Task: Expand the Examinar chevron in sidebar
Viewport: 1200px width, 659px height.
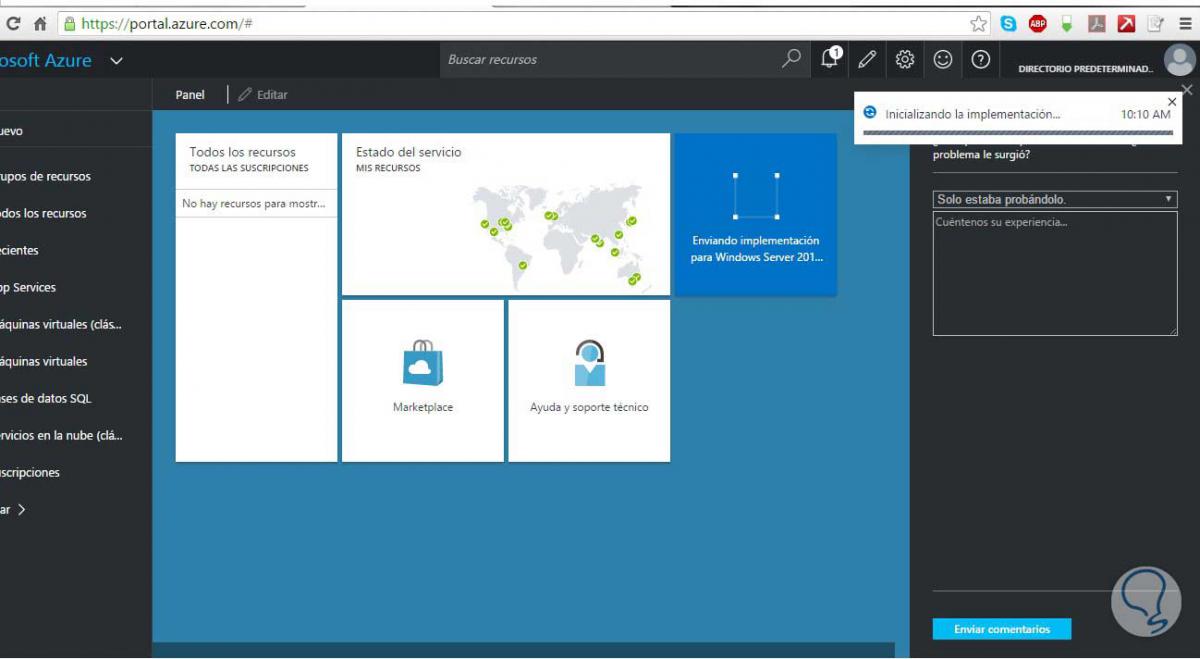Action: coord(21,509)
